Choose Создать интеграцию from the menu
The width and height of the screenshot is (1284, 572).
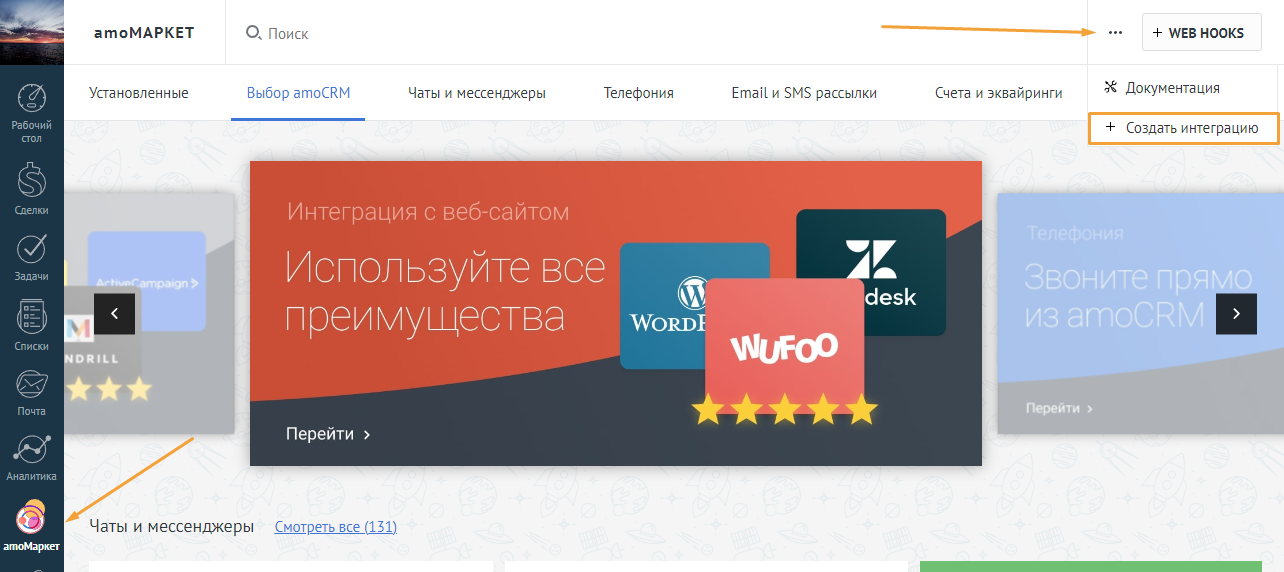(x=1184, y=128)
